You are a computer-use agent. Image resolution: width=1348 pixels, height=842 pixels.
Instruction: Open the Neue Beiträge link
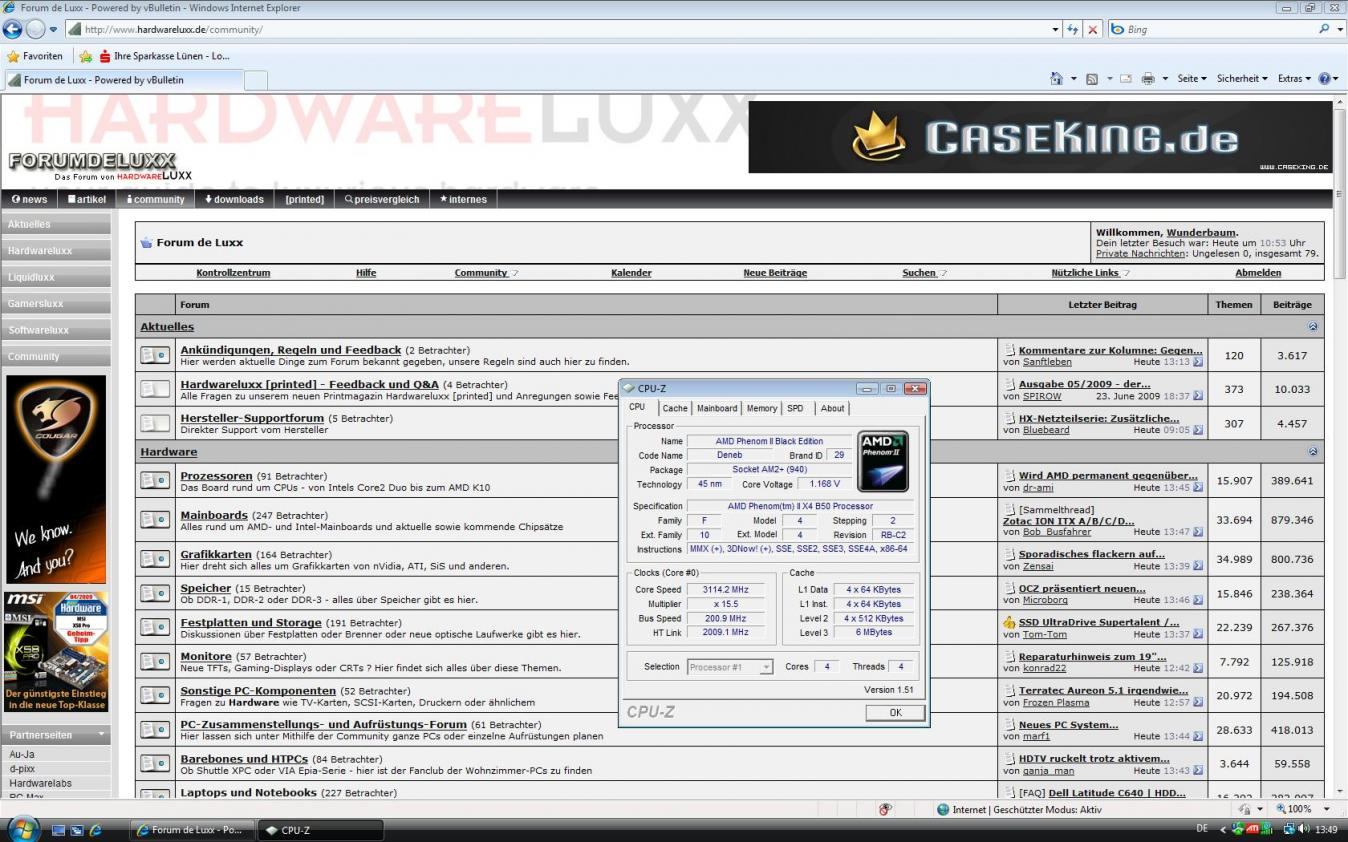click(x=775, y=273)
